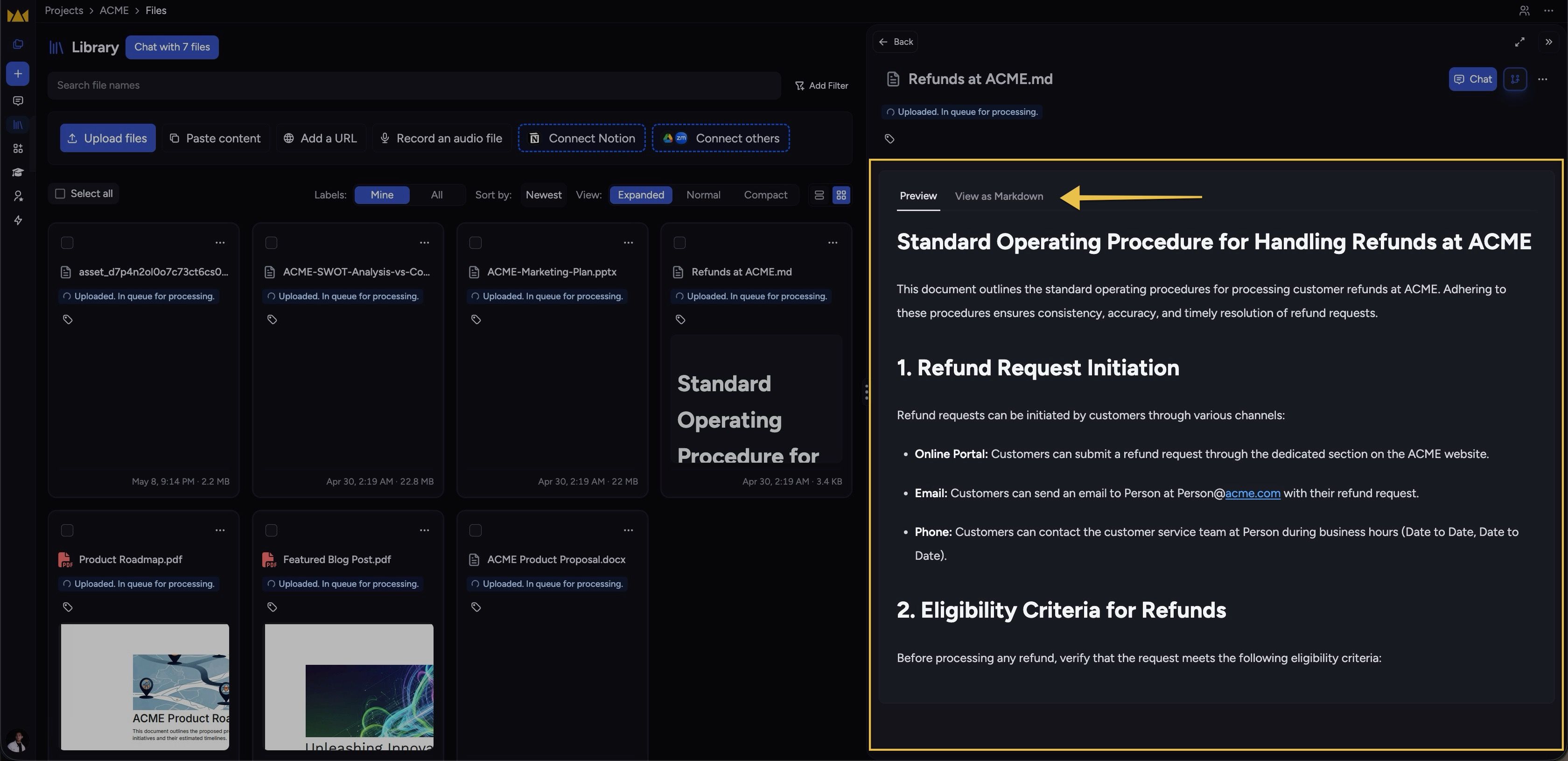Switch to grid layout view icon
The width and height of the screenshot is (1568, 761).
841,195
